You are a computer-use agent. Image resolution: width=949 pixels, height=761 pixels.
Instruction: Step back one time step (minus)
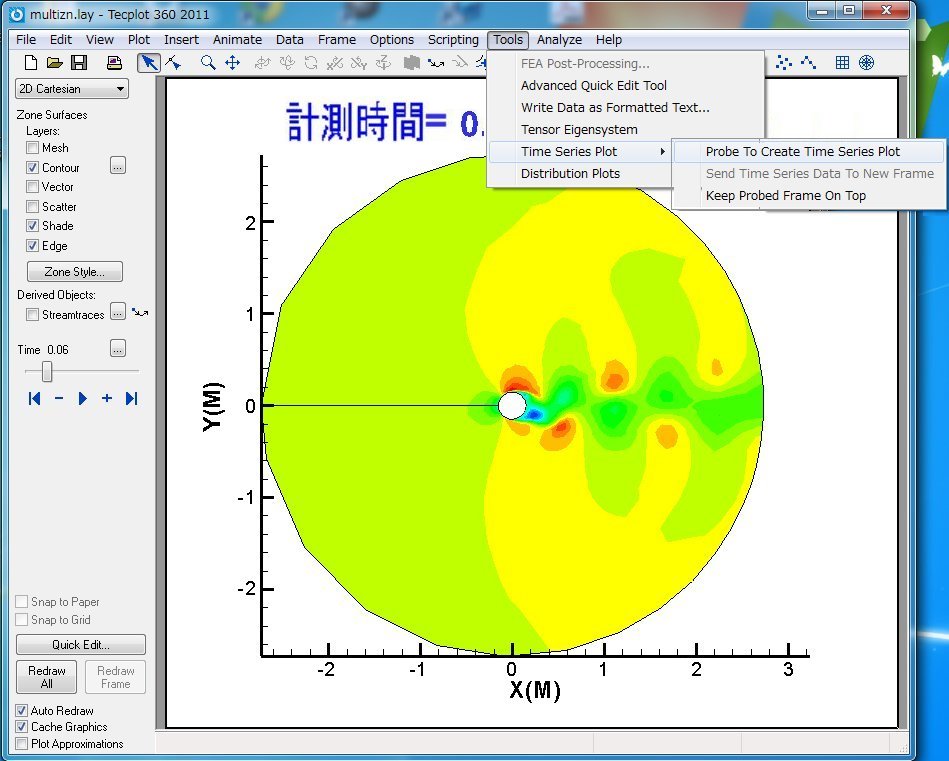[x=59, y=398]
